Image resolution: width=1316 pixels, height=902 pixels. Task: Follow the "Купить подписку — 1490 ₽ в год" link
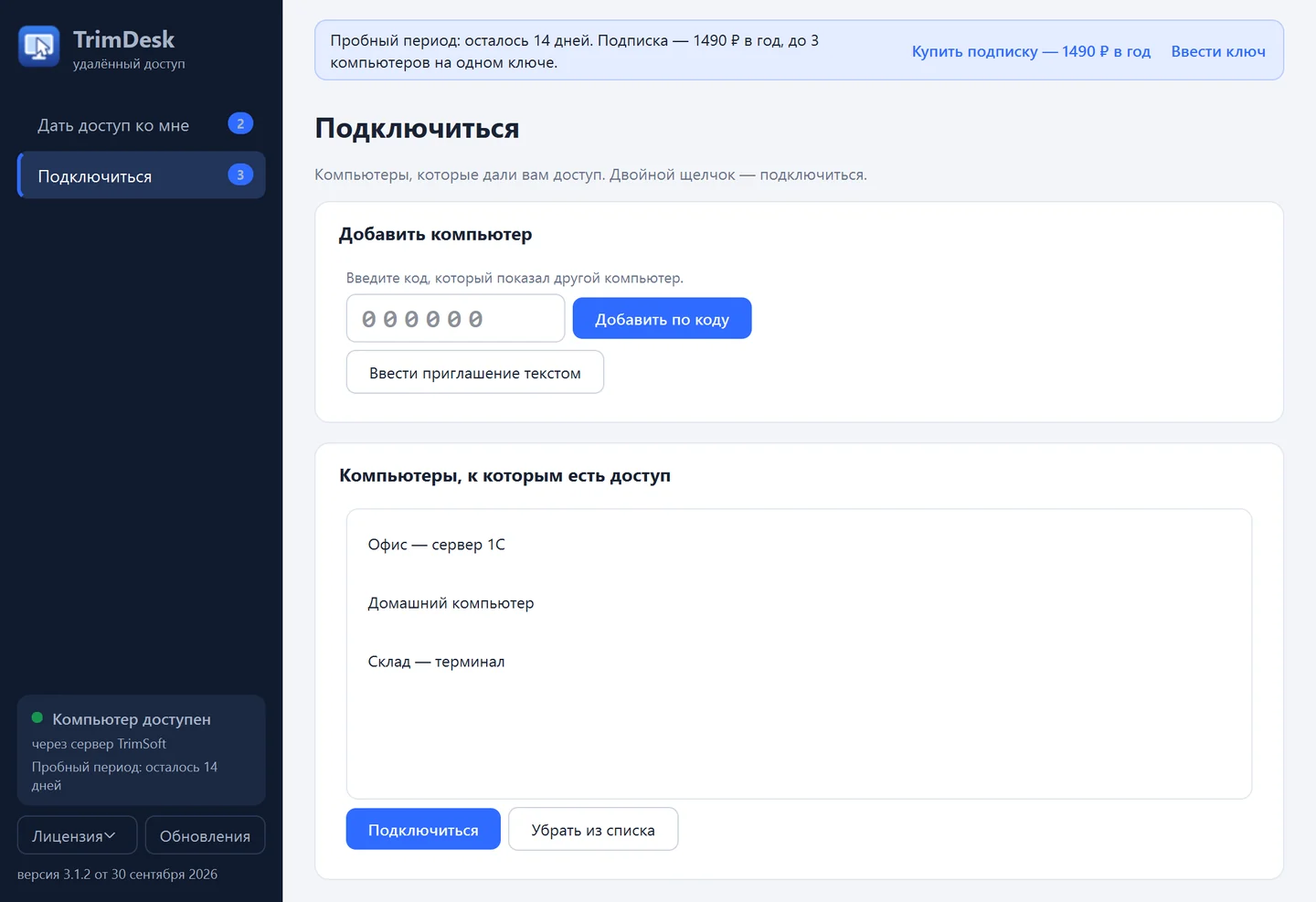pos(1031,51)
